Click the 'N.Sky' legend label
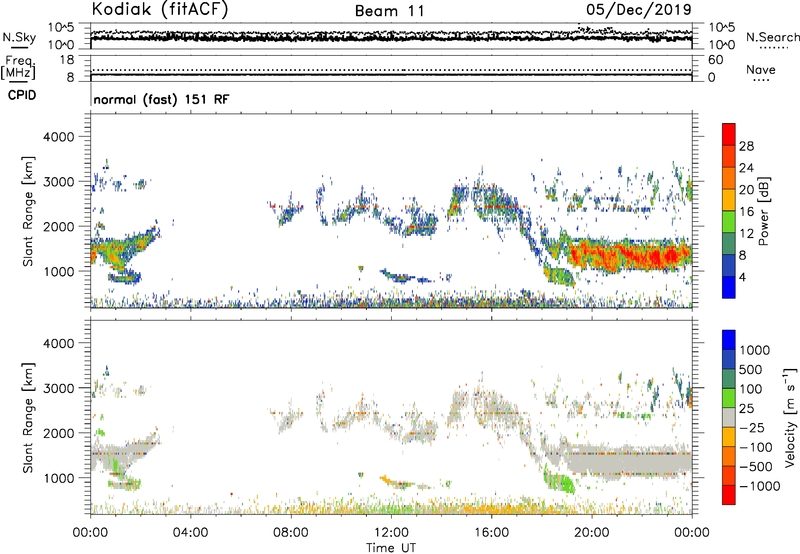 pos(19,37)
